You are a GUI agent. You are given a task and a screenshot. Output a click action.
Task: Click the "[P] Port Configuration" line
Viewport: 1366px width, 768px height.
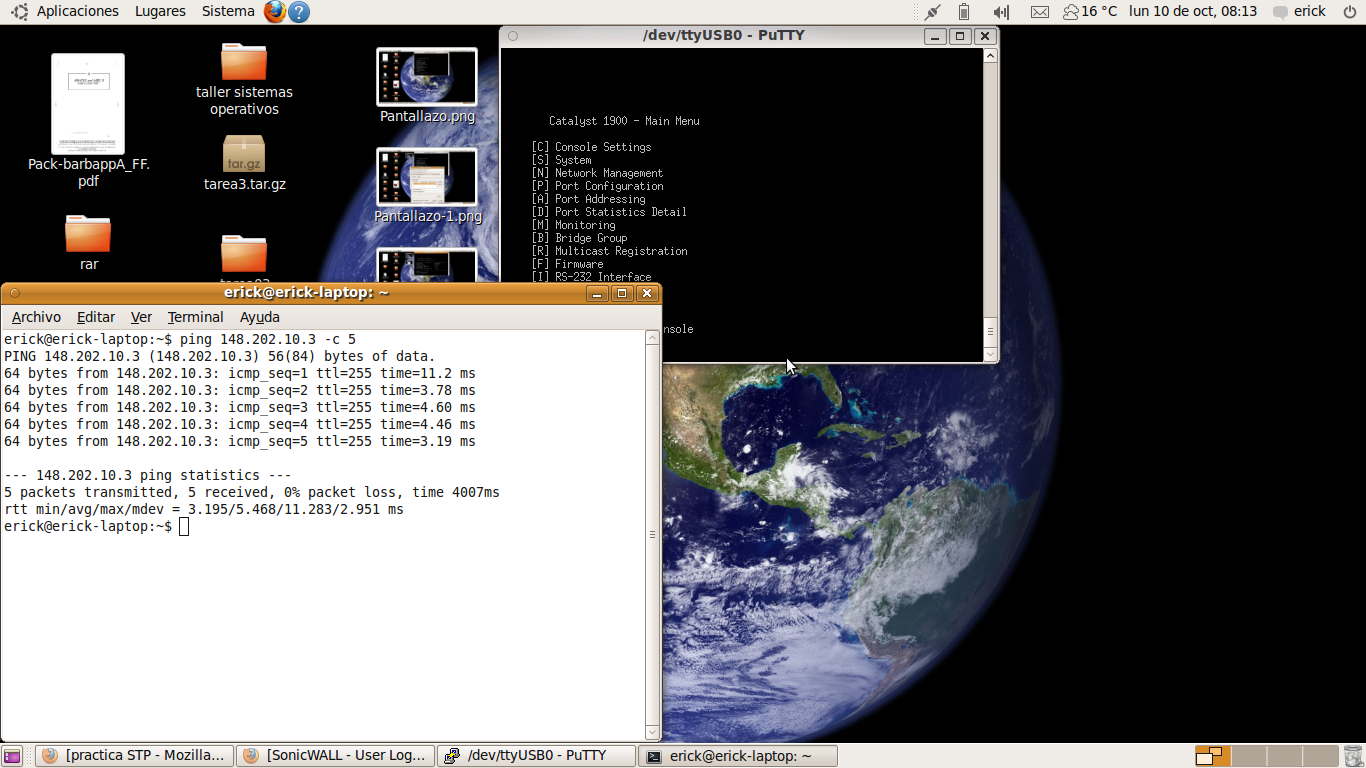coord(597,186)
